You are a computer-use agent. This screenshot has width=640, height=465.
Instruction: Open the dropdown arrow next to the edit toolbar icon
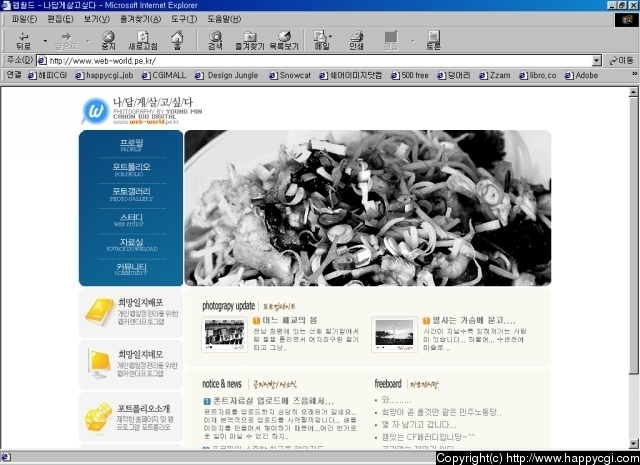click(412, 41)
